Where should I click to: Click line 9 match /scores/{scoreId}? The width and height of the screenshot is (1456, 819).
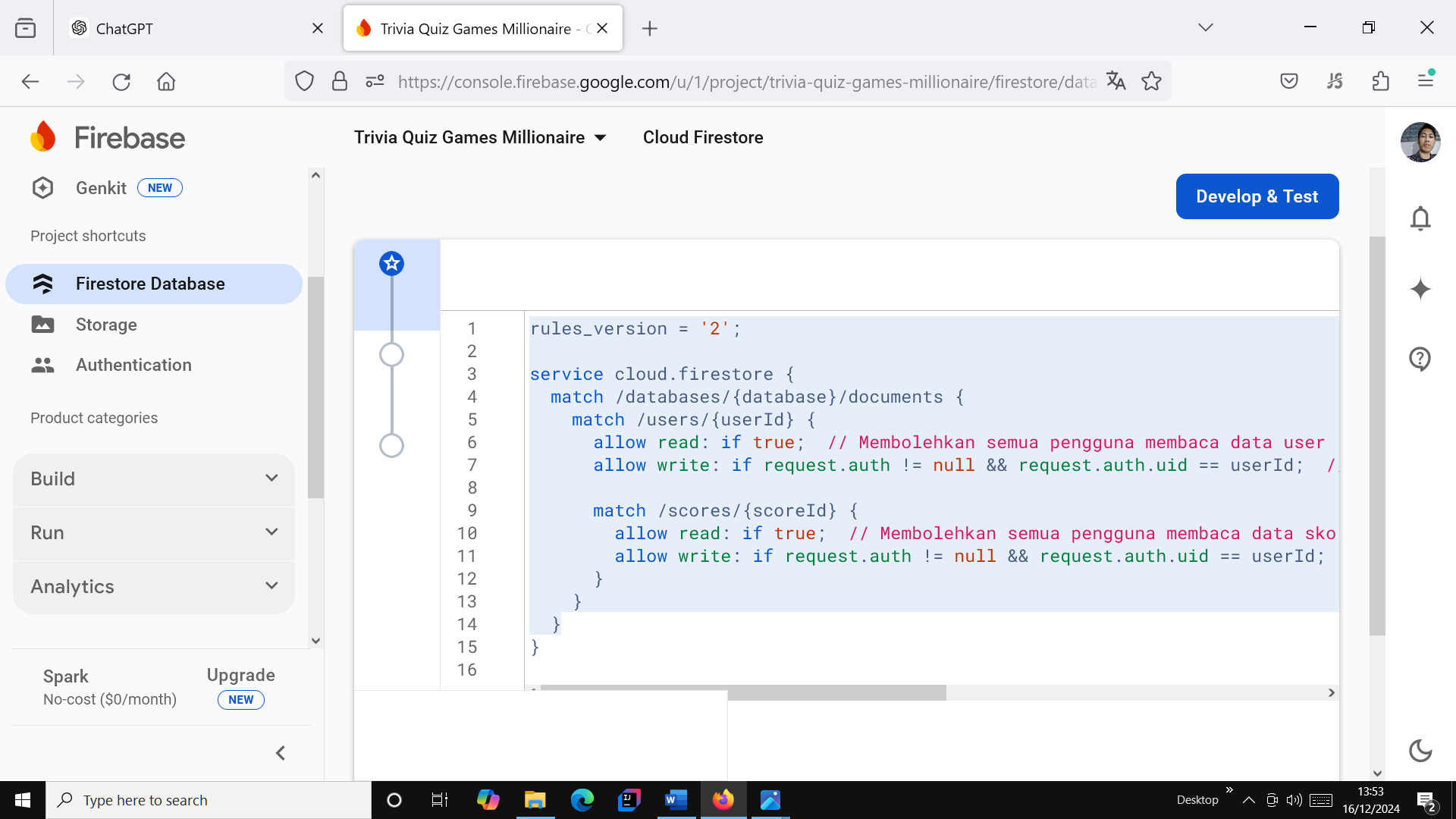(725, 510)
